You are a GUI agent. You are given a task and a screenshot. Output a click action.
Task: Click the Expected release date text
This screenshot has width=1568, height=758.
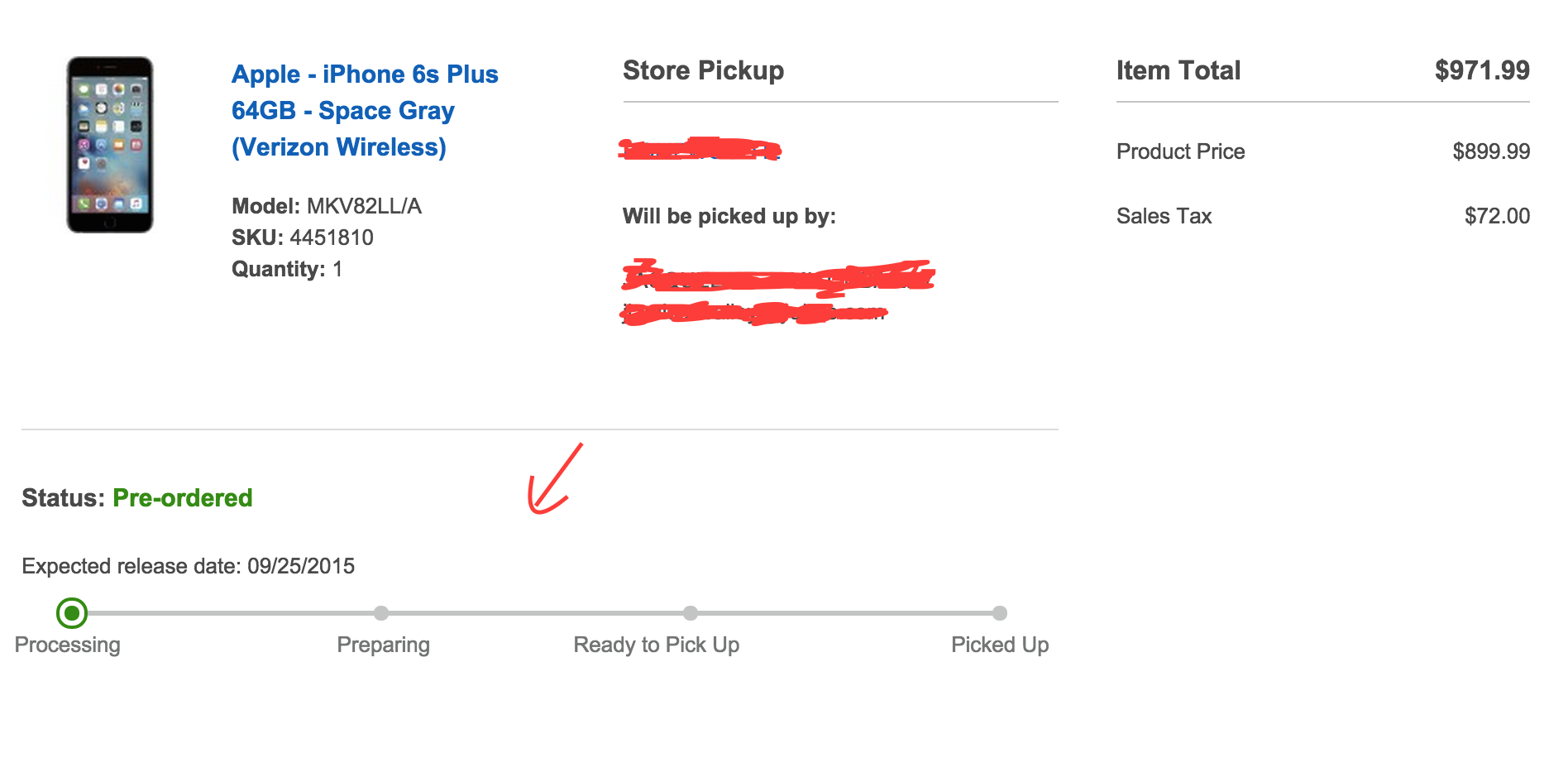click(x=188, y=567)
